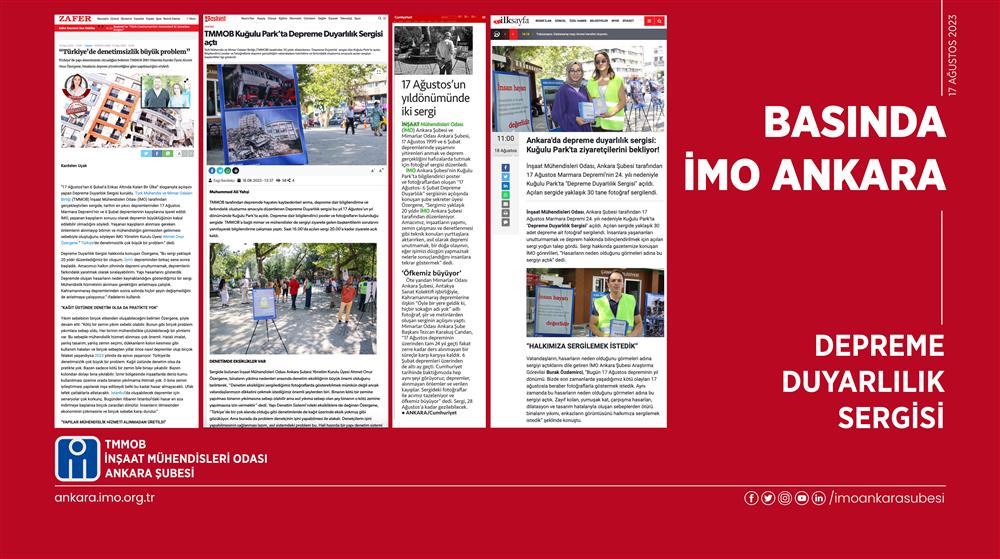The height and width of the screenshot is (559, 1000).
Task: Share ilksayfa article via LinkedIn icon
Action: tap(505, 186)
